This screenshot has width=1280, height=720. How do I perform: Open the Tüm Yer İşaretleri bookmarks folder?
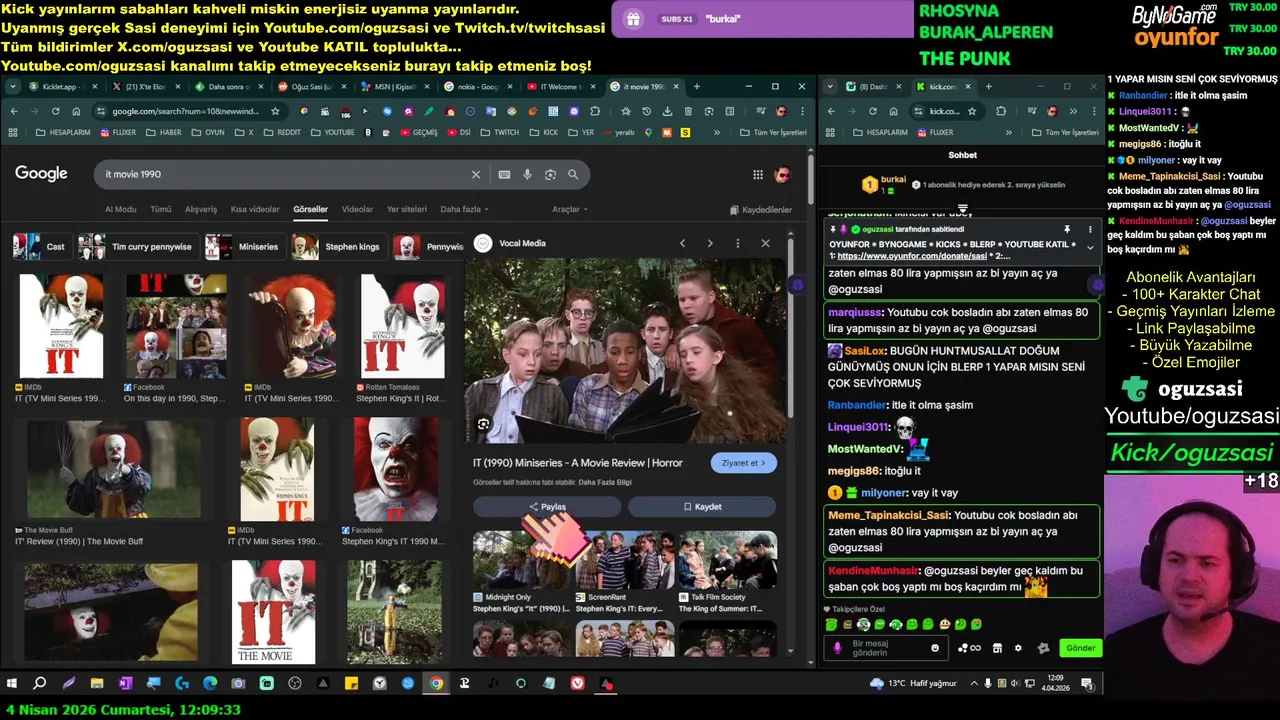[x=773, y=132]
